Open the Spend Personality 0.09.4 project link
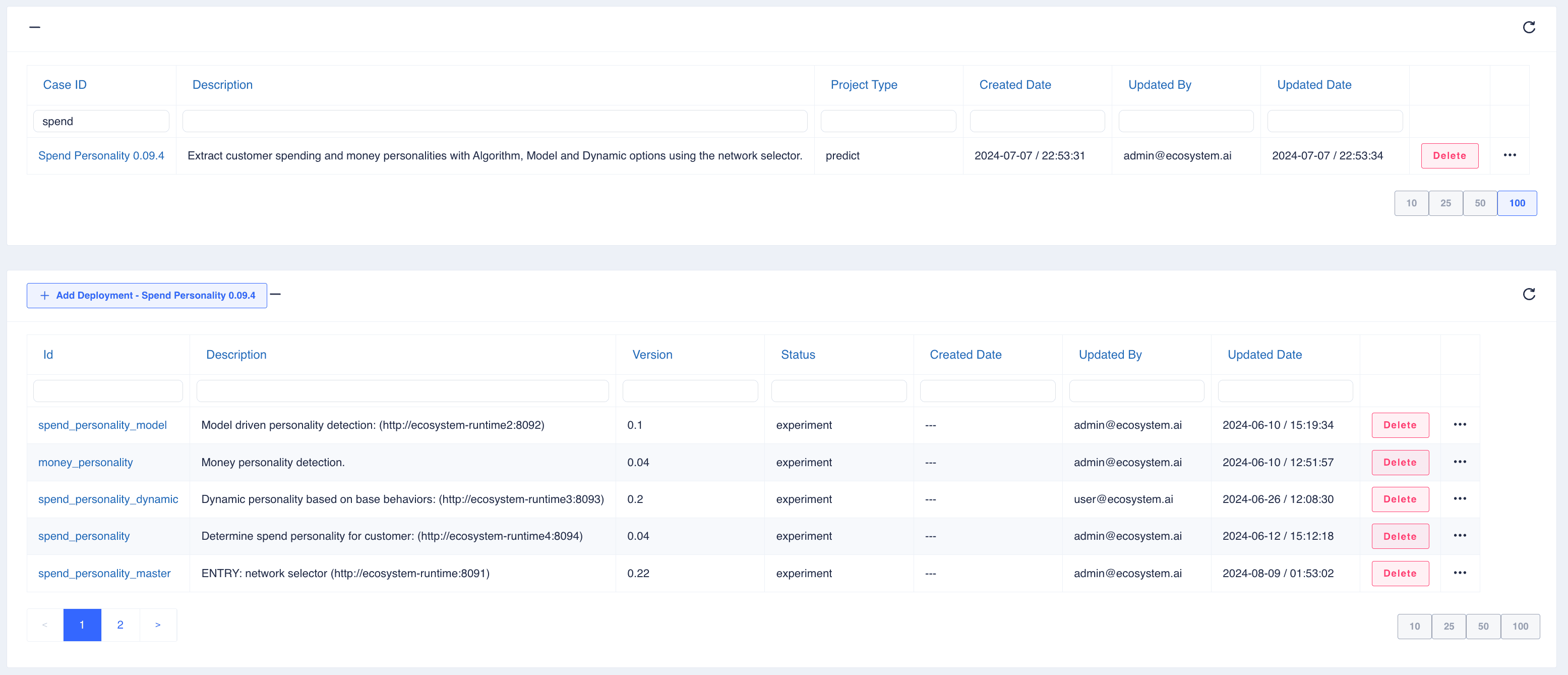1568x675 pixels. pos(101,156)
